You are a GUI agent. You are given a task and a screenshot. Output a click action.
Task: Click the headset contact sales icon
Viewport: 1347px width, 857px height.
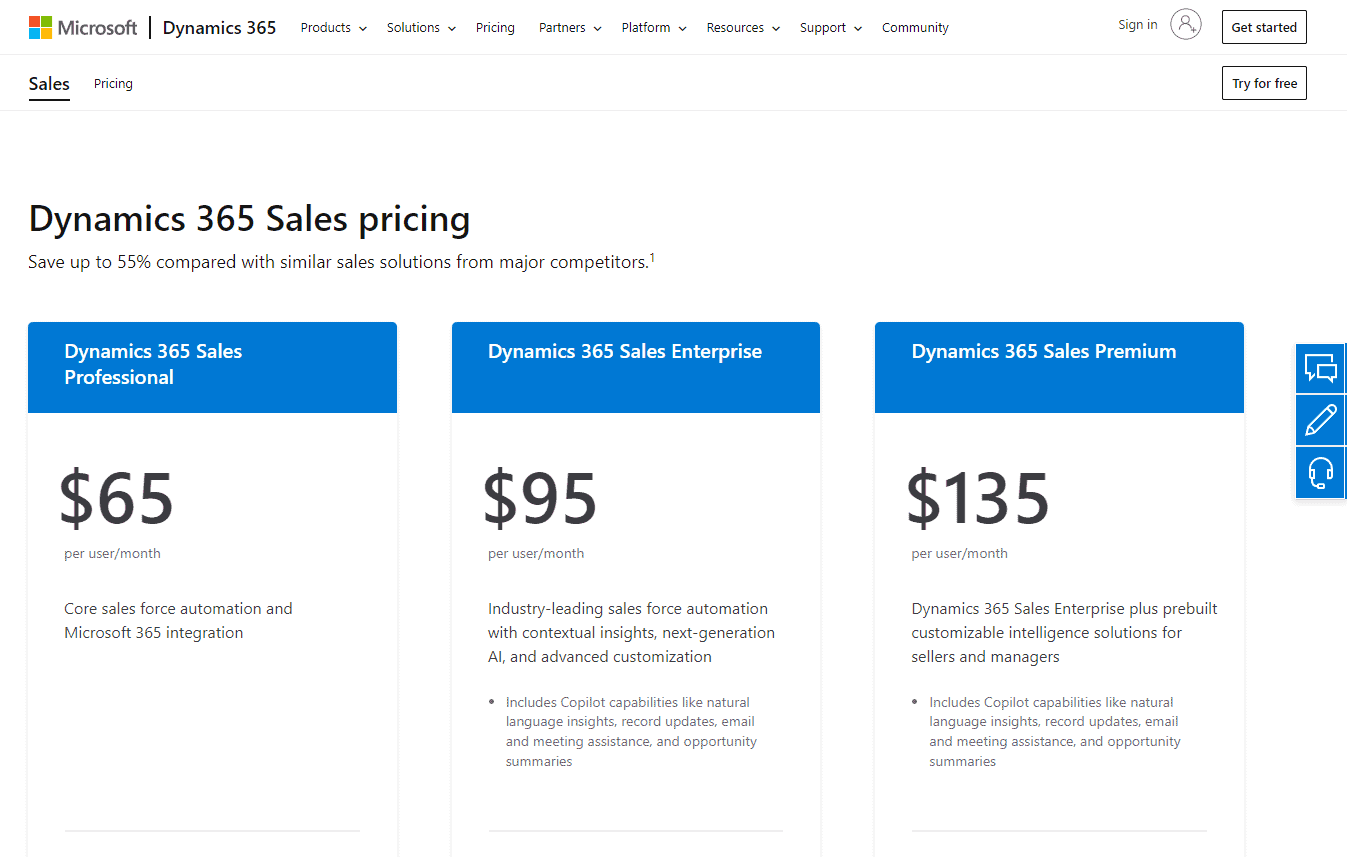1320,472
